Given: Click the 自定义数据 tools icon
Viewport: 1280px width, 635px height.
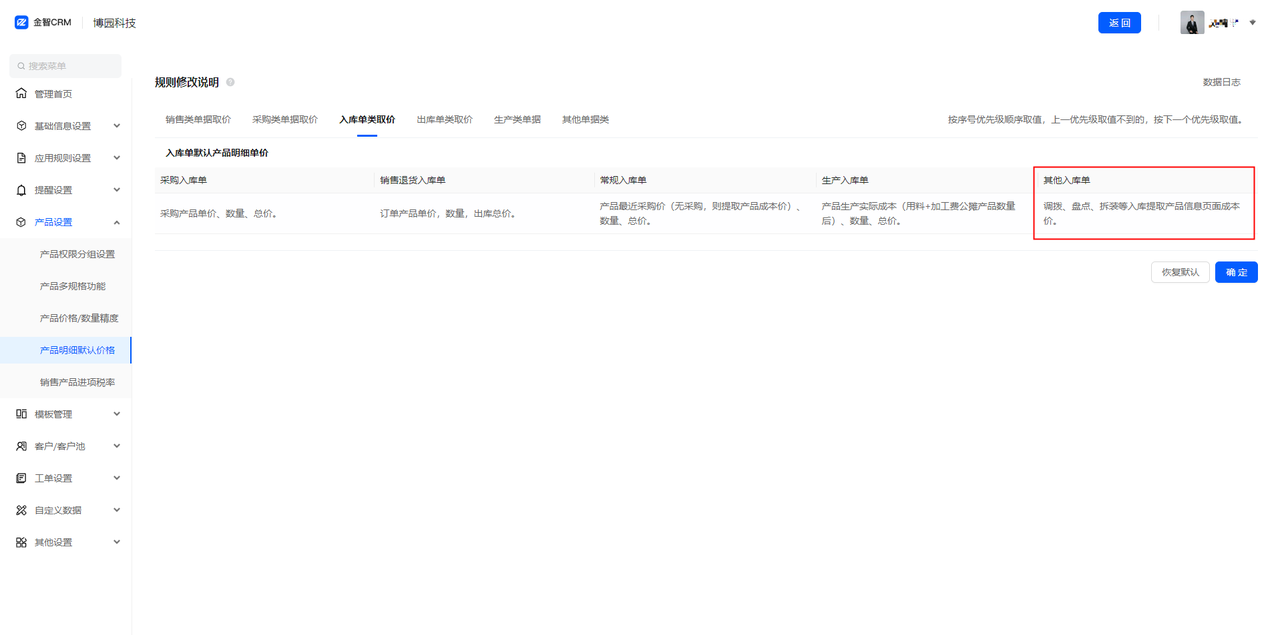Looking at the screenshot, I should point(21,510).
